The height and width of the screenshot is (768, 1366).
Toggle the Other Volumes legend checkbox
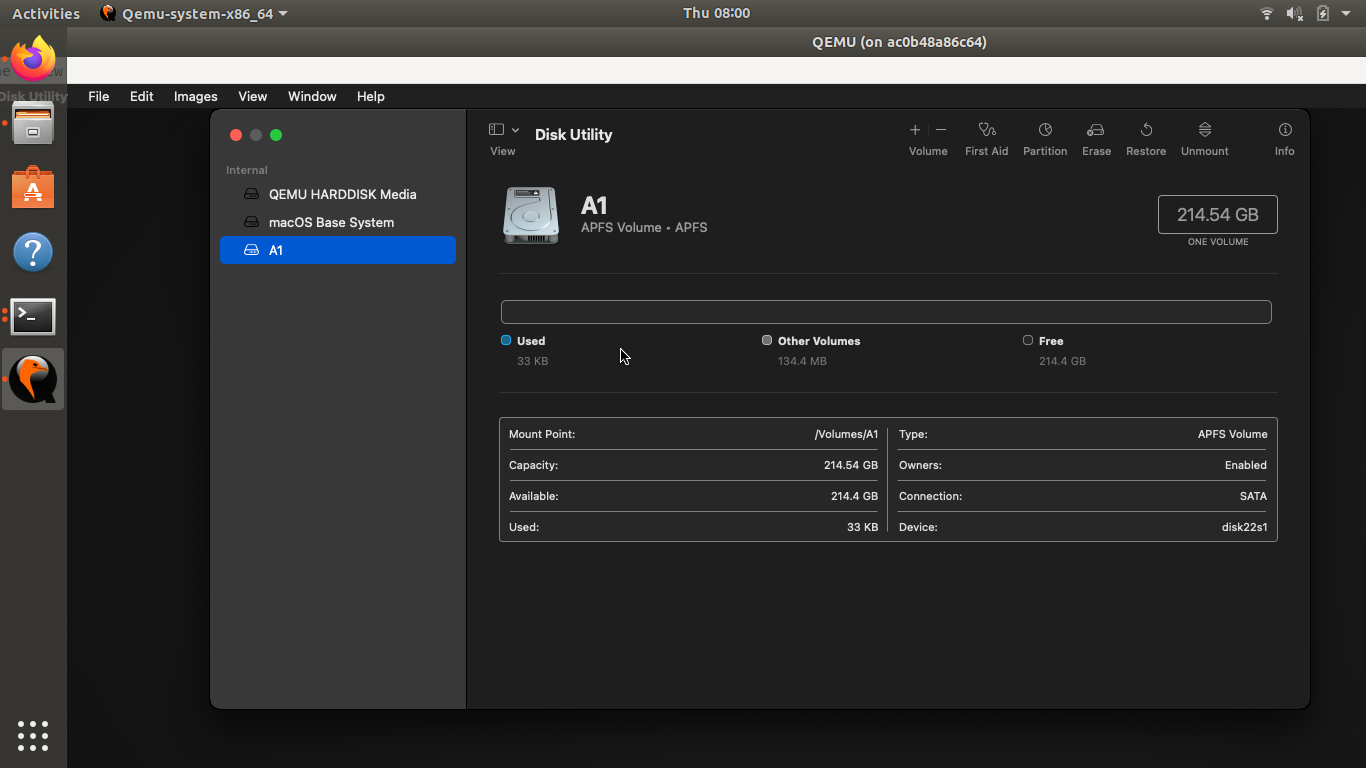coord(766,340)
